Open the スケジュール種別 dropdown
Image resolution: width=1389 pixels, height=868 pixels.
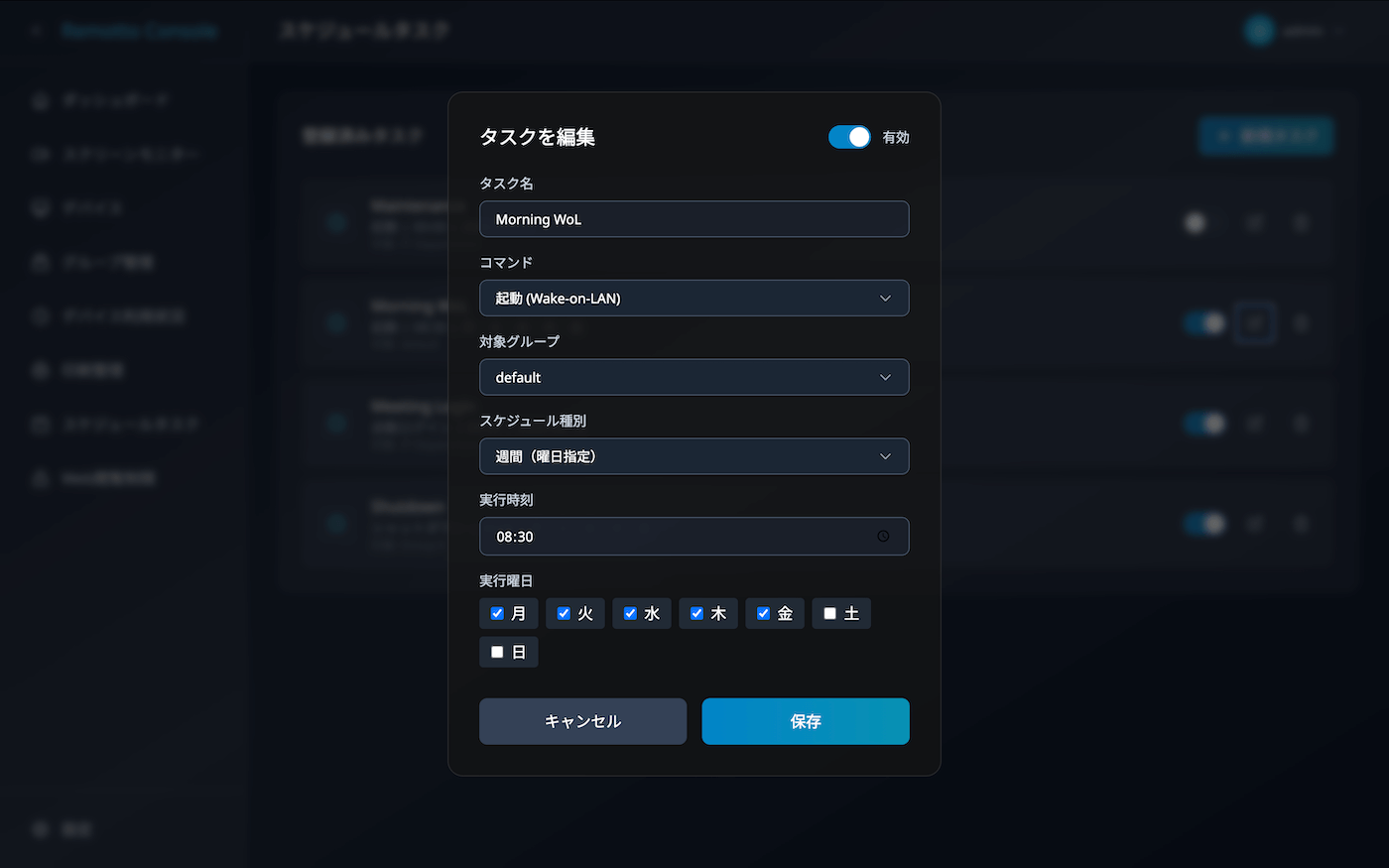[694, 456]
